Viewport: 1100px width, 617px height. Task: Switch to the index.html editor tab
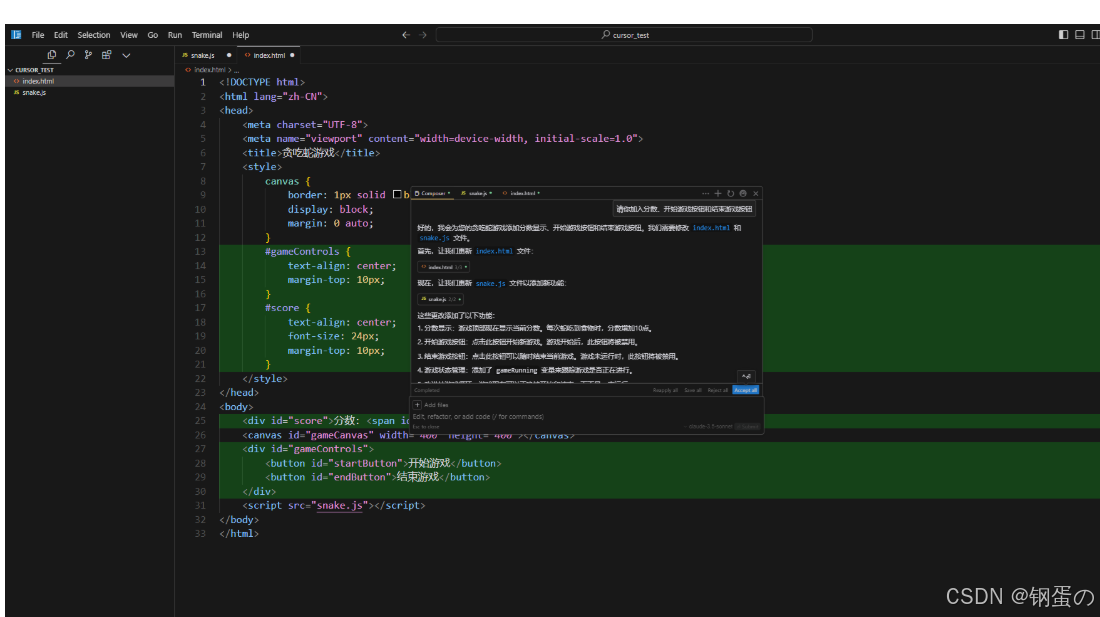click(269, 55)
